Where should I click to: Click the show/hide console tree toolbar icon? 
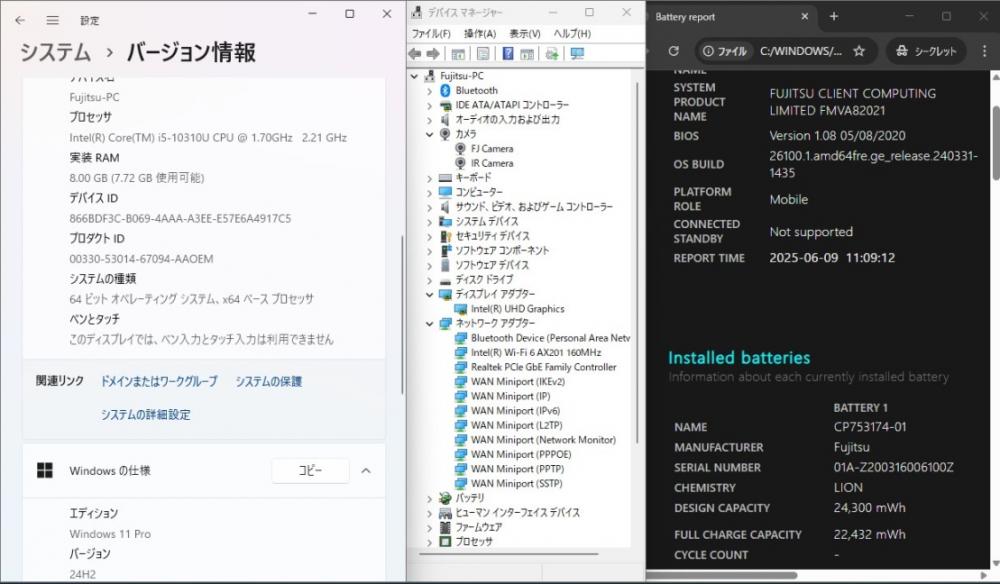pos(458,54)
